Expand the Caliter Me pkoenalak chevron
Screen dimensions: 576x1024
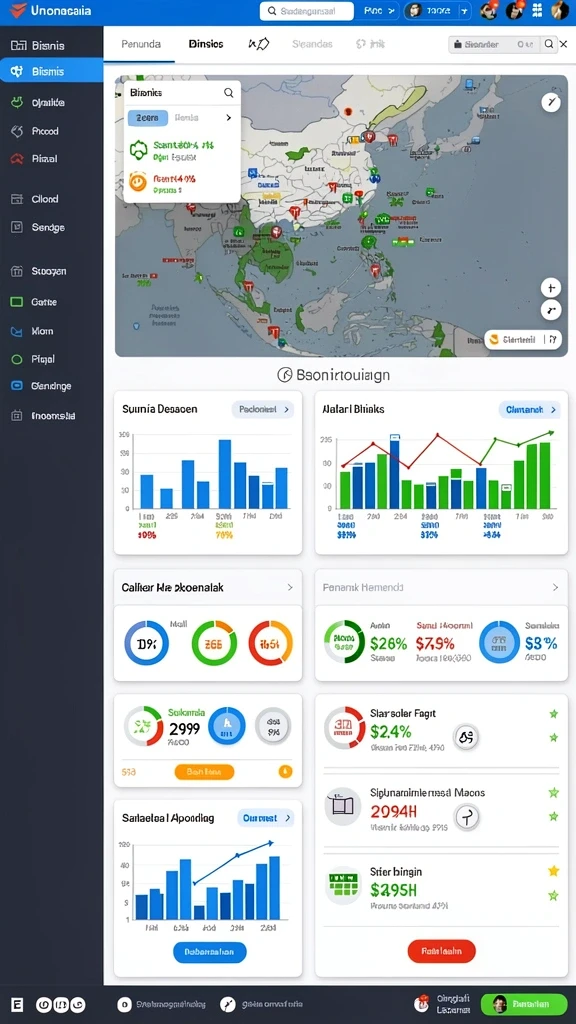point(290,587)
